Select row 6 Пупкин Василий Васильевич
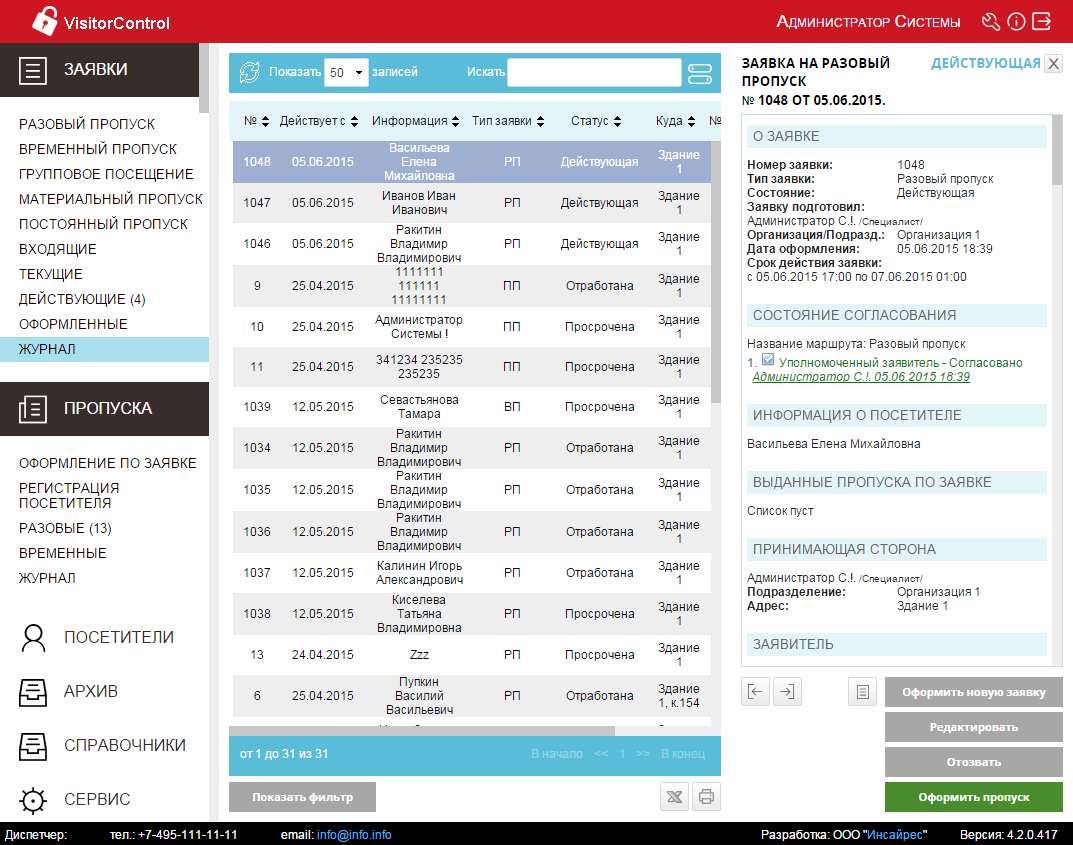Screen dimensions: 1073x845 coord(471,696)
